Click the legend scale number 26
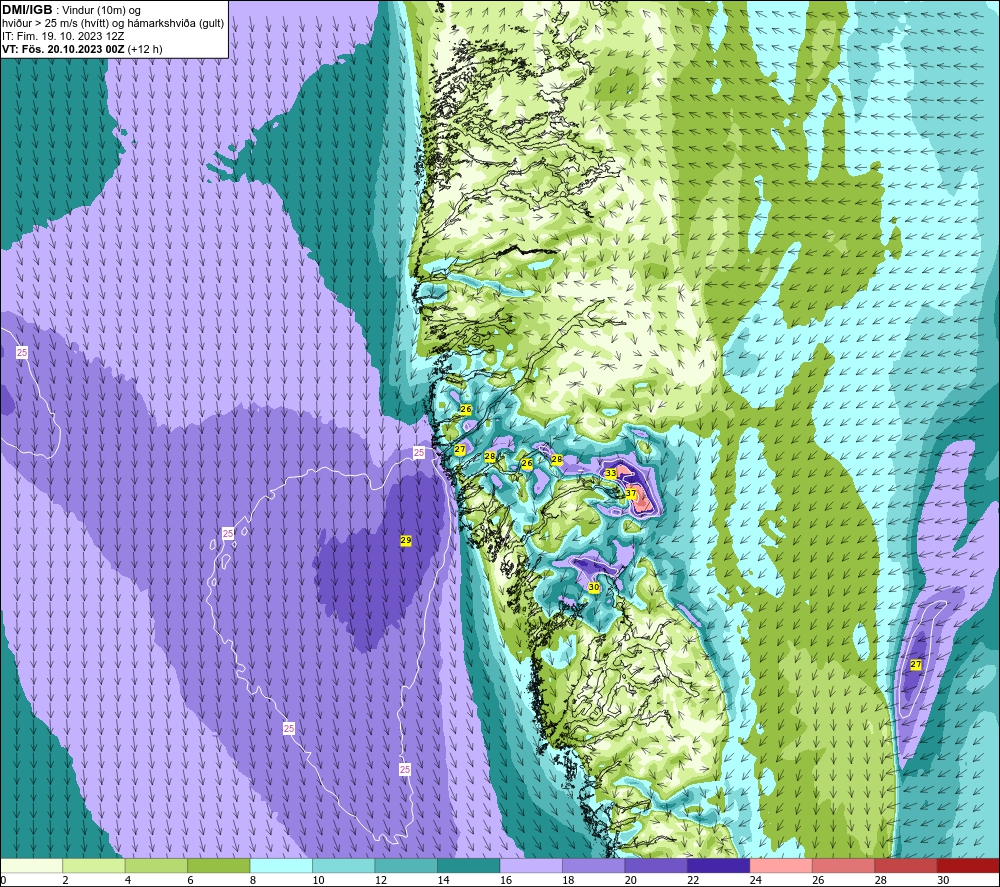The height and width of the screenshot is (887, 1000). pyautogui.click(x=818, y=880)
